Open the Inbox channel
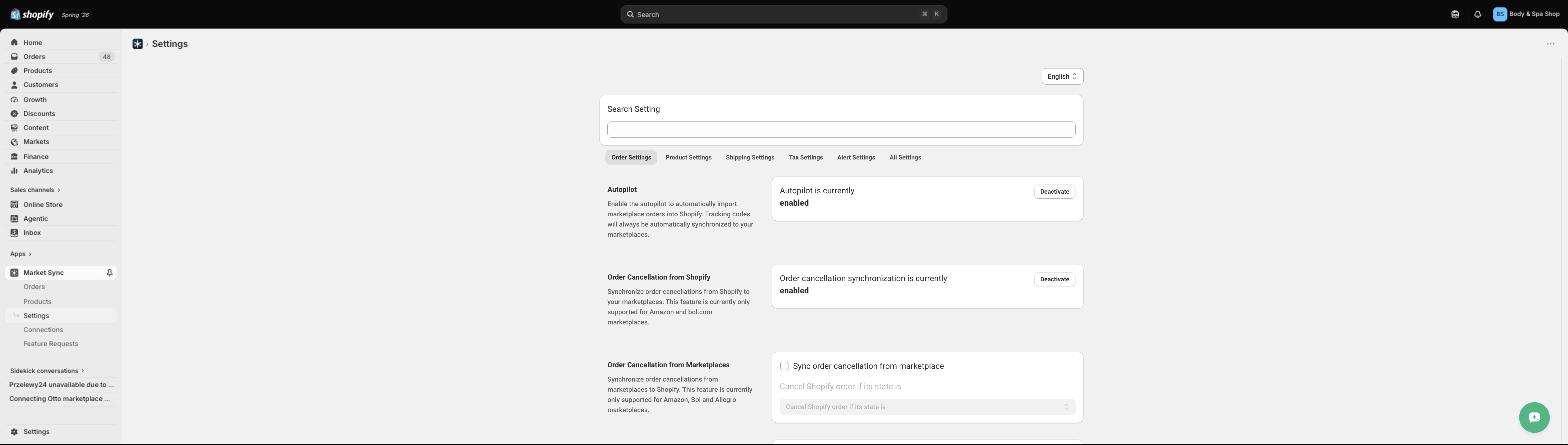The width and height of the screenshot is (1568, 445). click(x=32, y=232)
